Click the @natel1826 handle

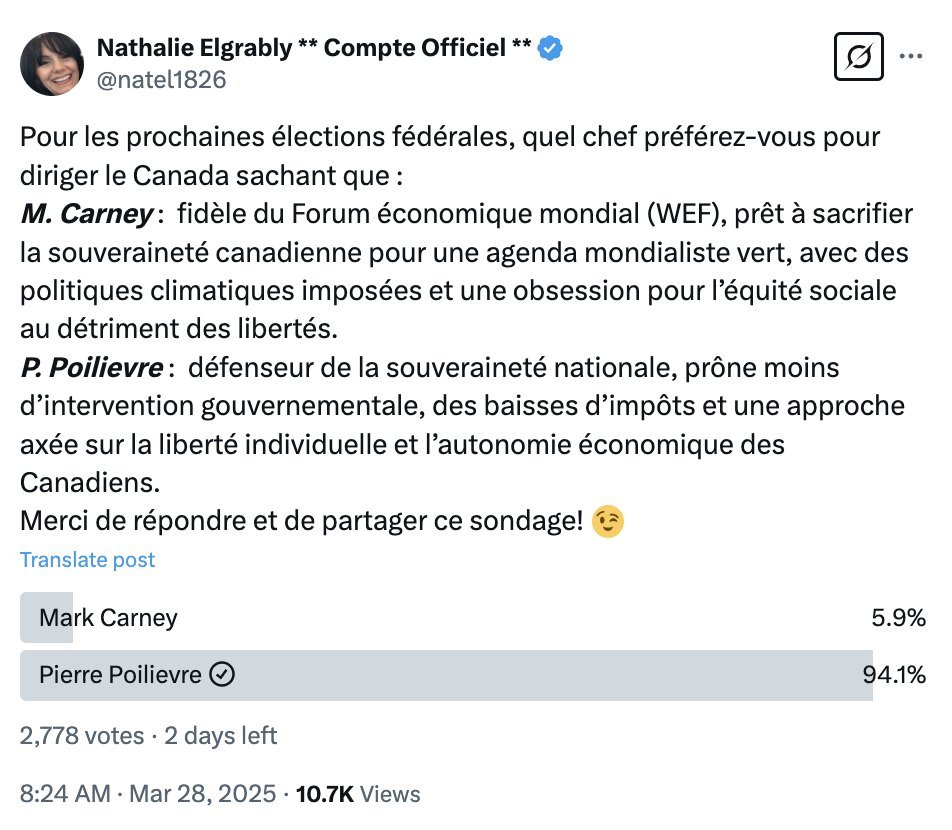(162, 80)
